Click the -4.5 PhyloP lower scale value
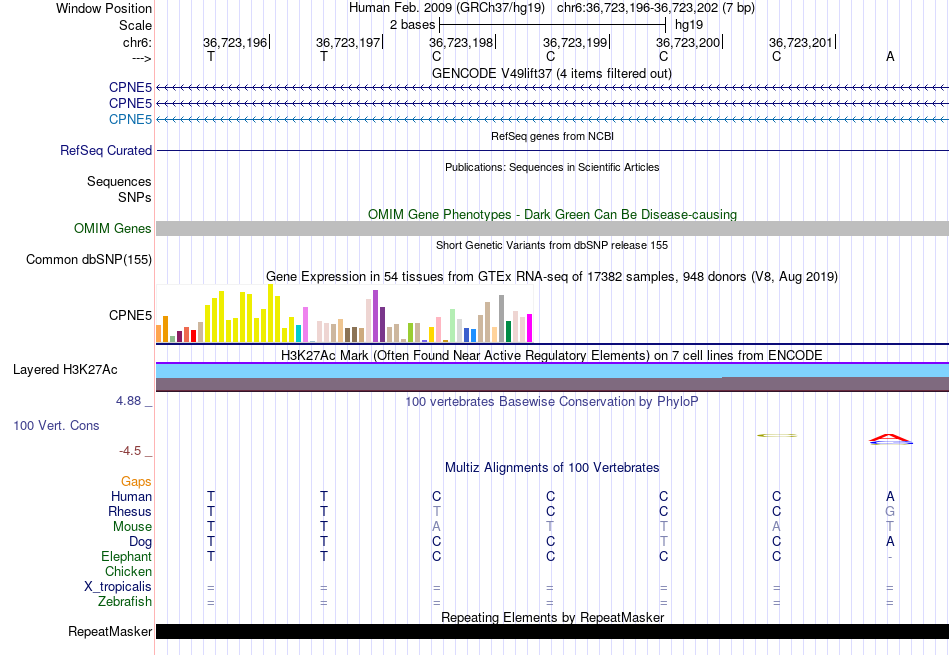Image resolution: width=950 pixels, height=655 pixels. [130, 450]
